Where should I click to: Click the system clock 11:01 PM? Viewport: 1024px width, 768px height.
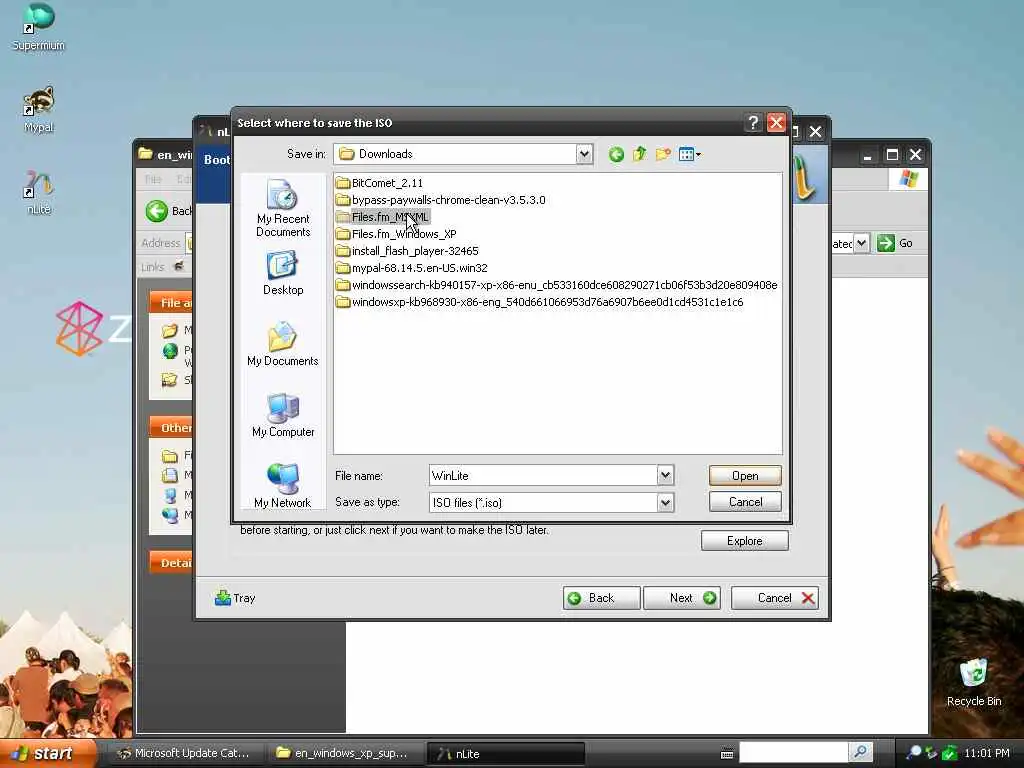click(986, 753)
